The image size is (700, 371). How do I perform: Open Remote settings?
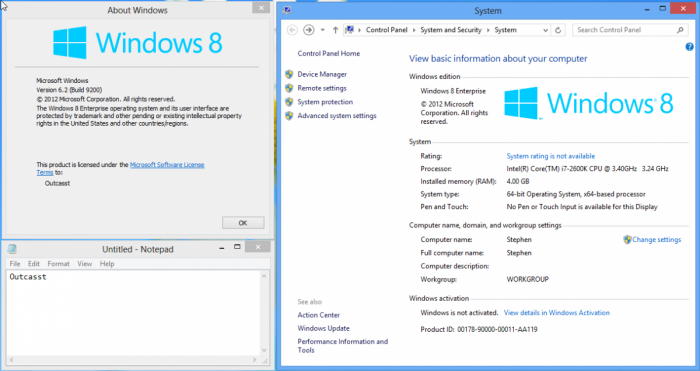click(x=322, y=88)
